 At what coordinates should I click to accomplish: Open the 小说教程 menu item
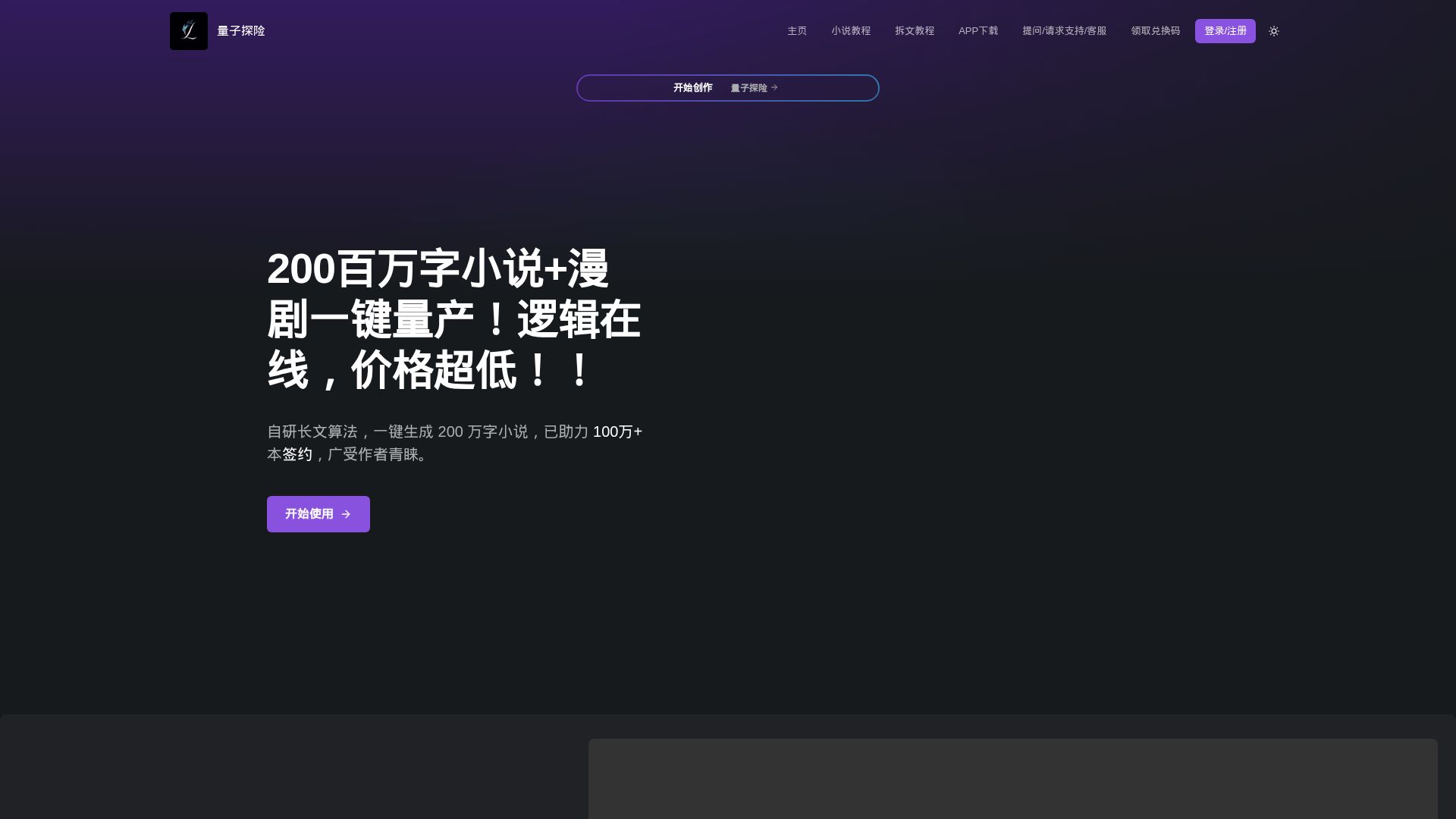point(851,31)
